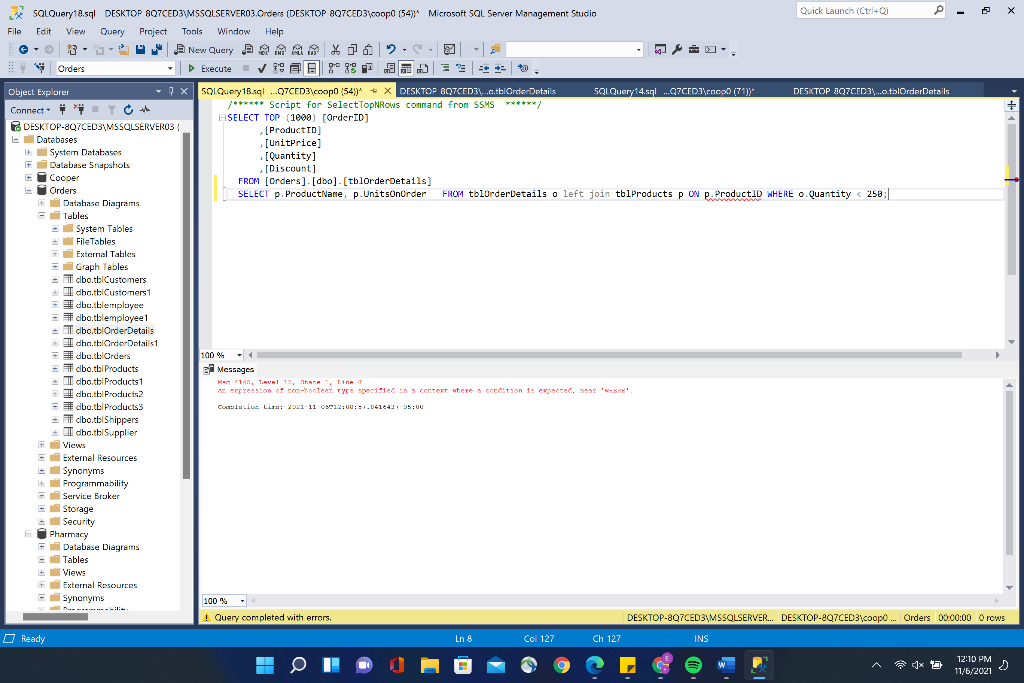Click the Parse query checkmark icon
The height and width of the screenshot is (683, 1024).
click(x=262, y=69)
